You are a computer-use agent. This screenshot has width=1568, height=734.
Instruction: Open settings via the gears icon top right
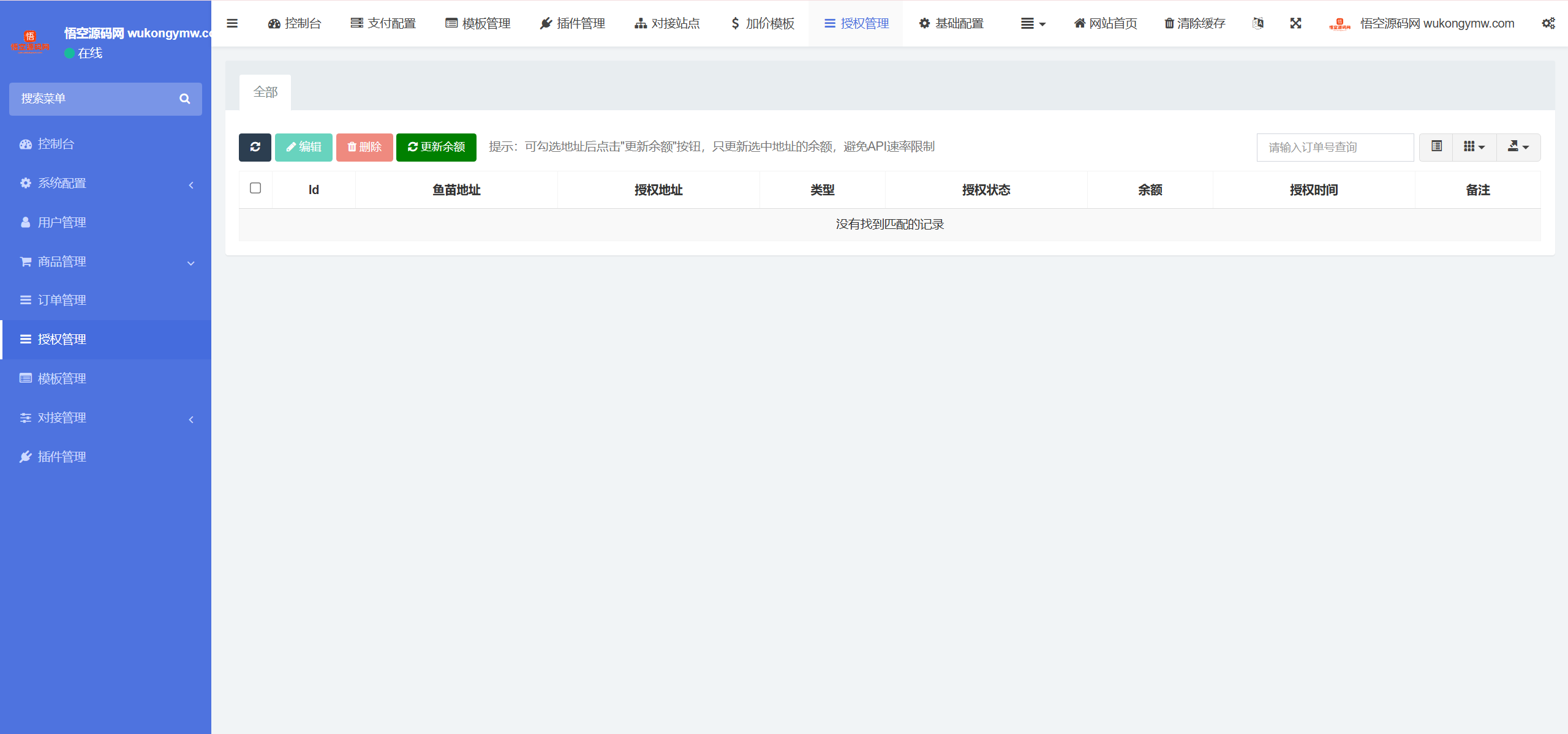1549,23
